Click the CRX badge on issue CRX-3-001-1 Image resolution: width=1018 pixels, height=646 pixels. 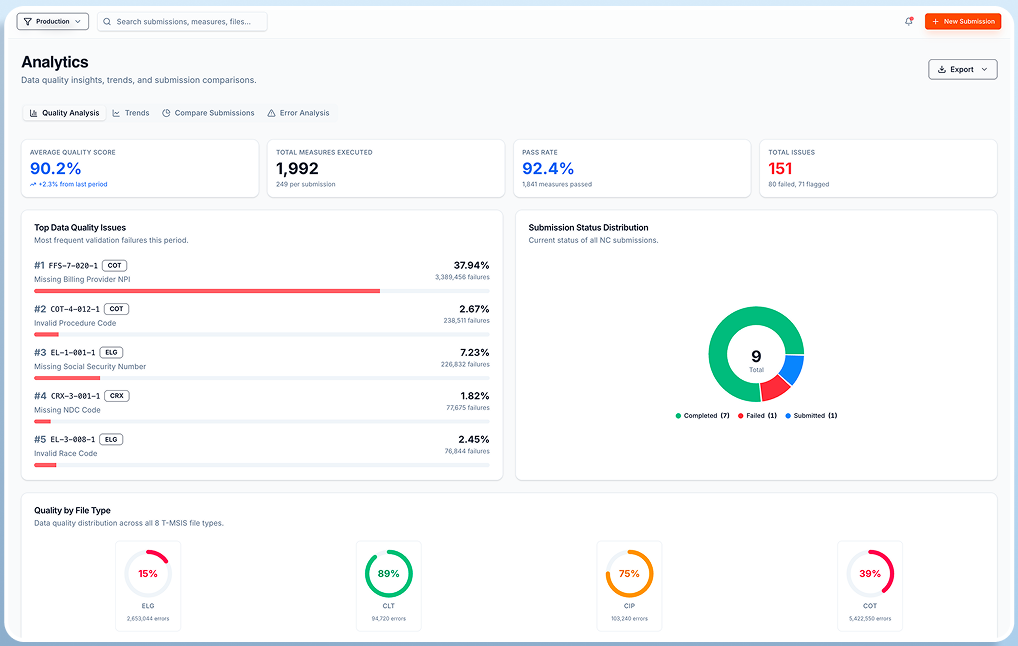[117, 396]
